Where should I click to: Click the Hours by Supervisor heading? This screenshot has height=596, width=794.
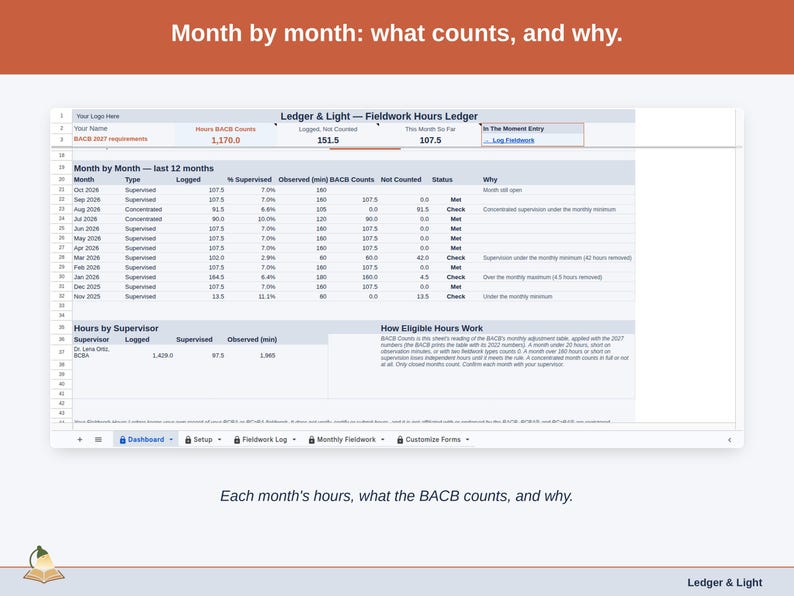pos(116,328)
